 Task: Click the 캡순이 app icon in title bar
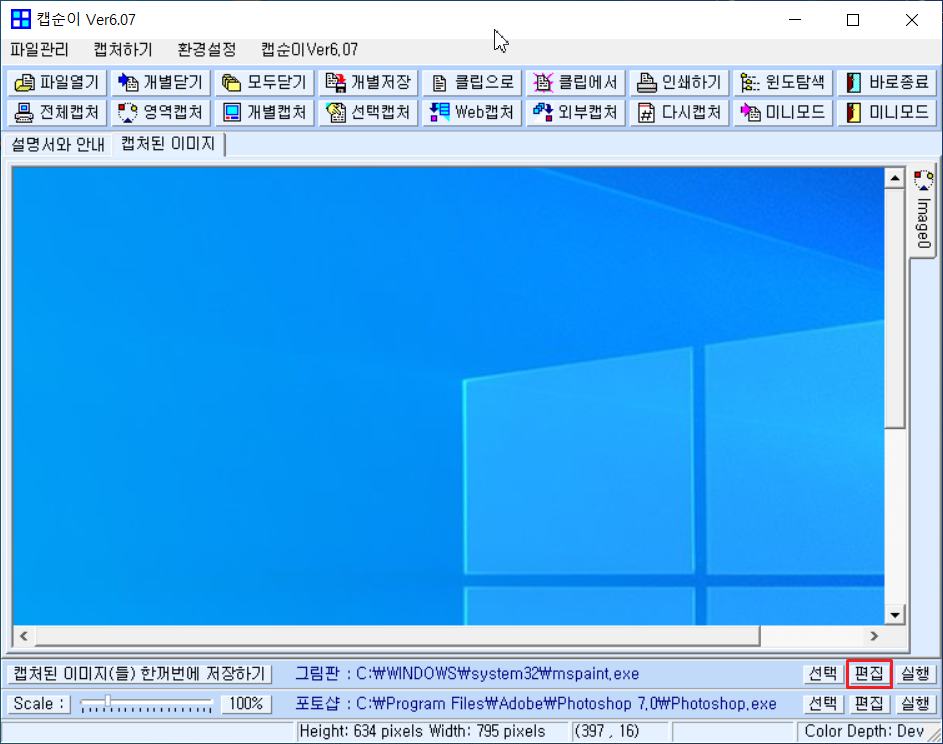(x=21, y=19)
